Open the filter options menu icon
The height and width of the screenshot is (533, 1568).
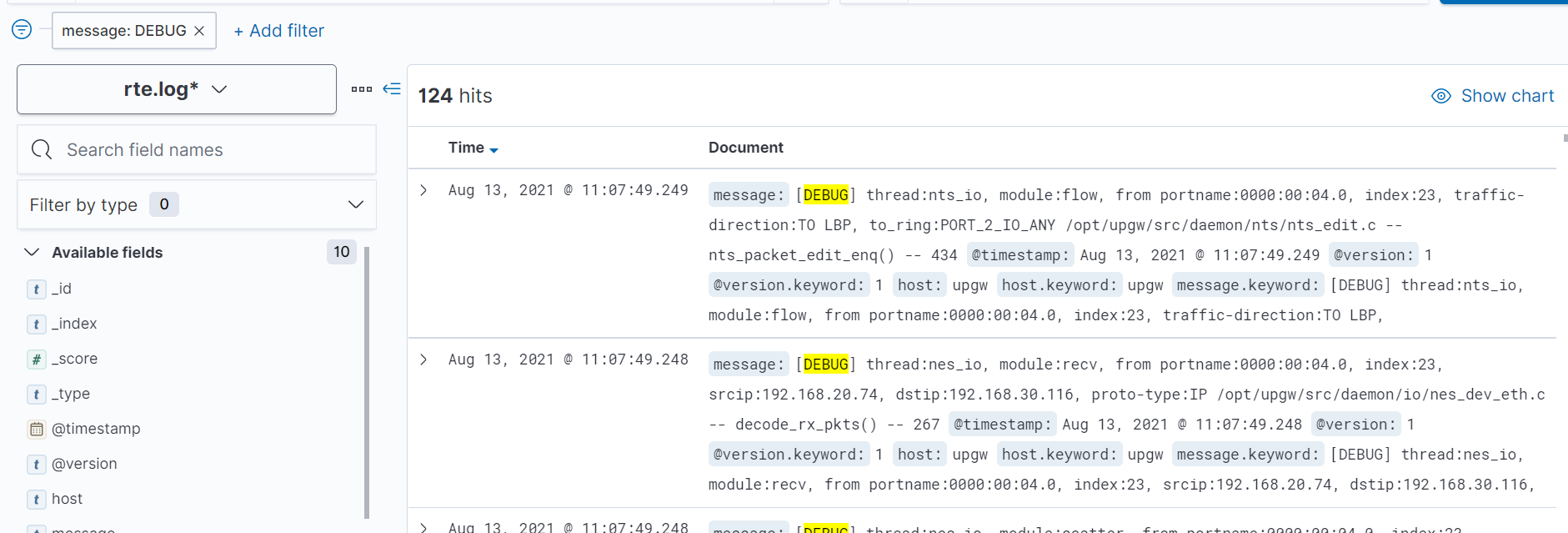(x=22, y=30)
